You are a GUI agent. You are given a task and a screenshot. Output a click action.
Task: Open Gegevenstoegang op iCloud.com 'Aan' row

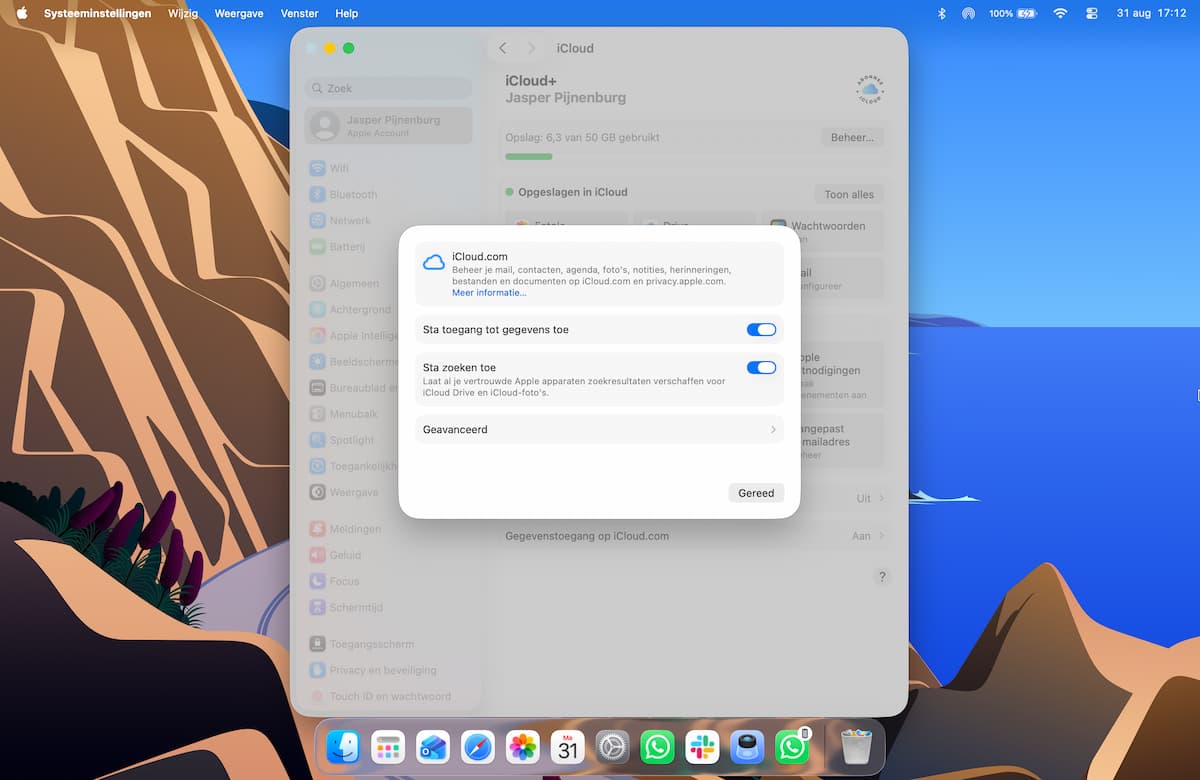pyautogui.click(x=695, y=536)
